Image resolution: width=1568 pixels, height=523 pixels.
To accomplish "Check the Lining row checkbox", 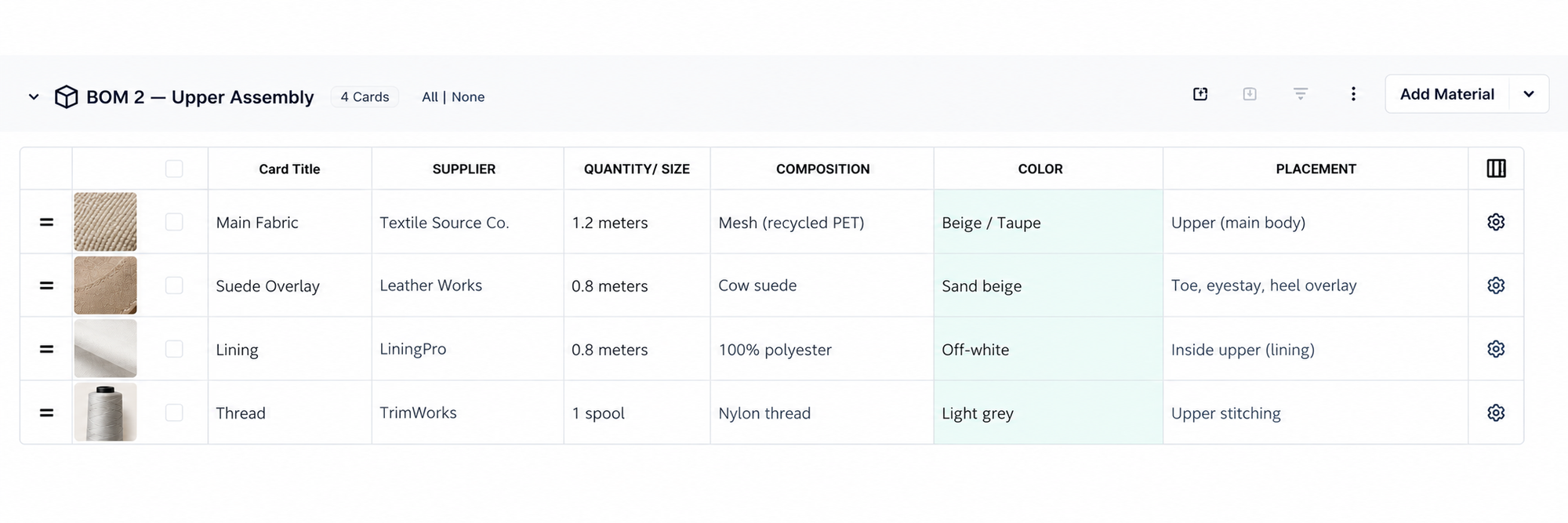I will [174, 349].
